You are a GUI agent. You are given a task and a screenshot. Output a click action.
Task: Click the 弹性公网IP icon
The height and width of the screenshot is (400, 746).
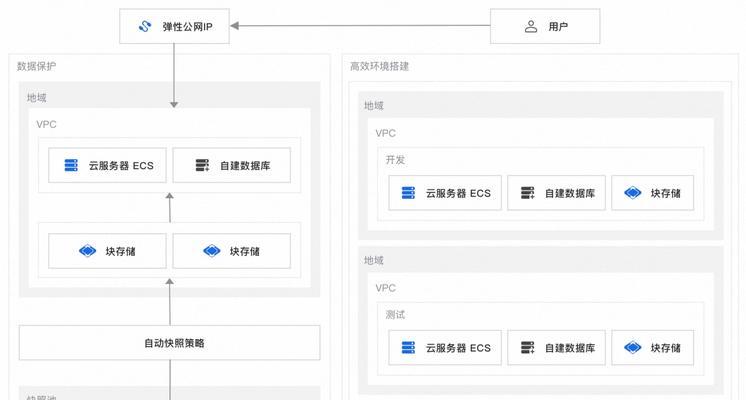tap(145, 26)
